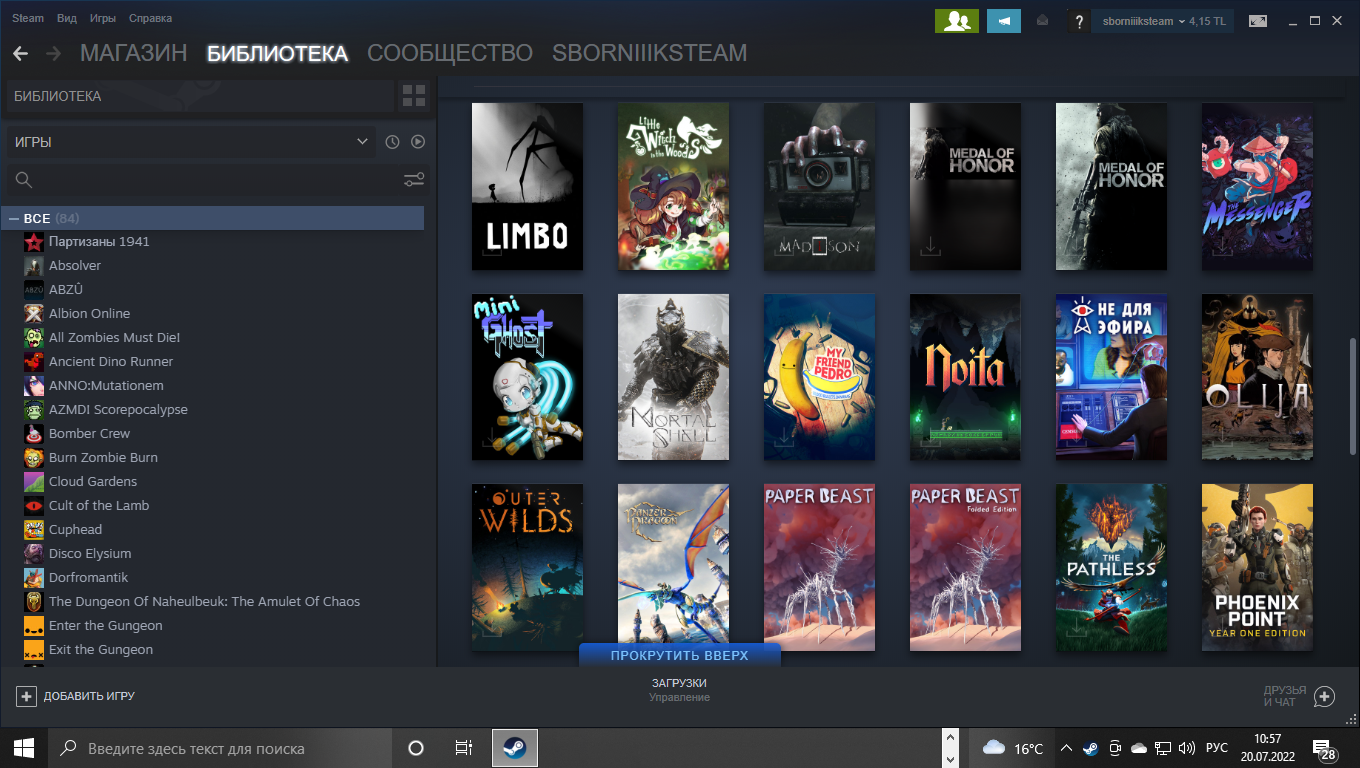
Task: Open the inbox envelope icon
Action: click(x=1042, y=21)
